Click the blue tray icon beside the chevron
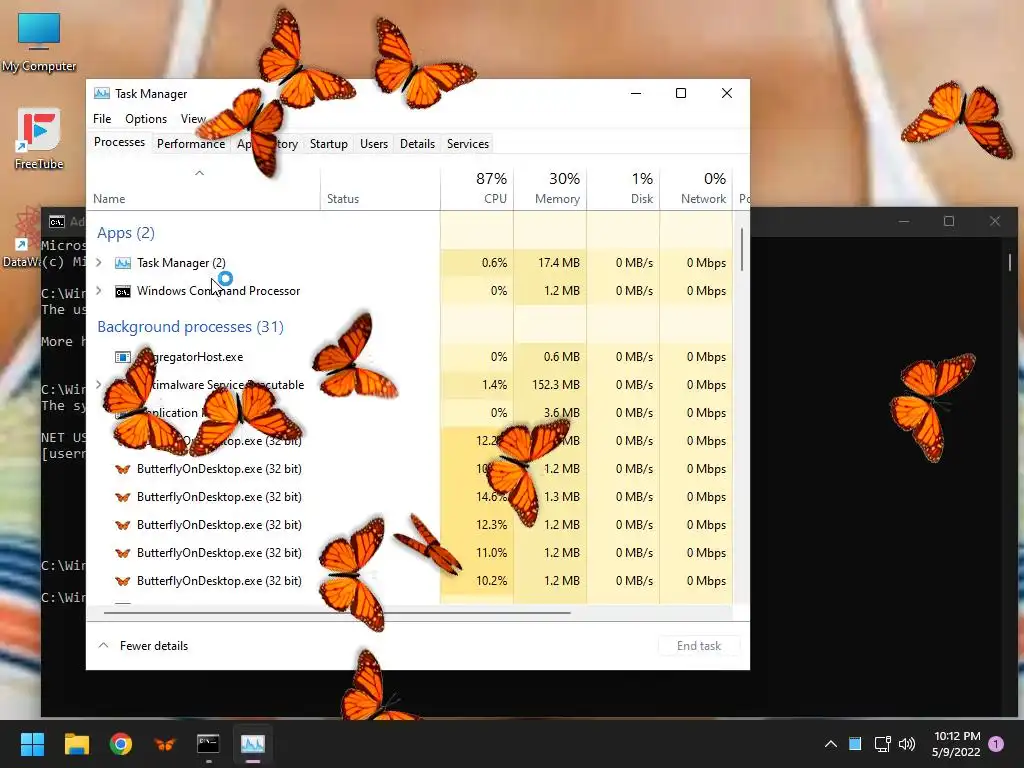Screen dimensions: 1024x768 pyautogui.click(x=855, y=744)
